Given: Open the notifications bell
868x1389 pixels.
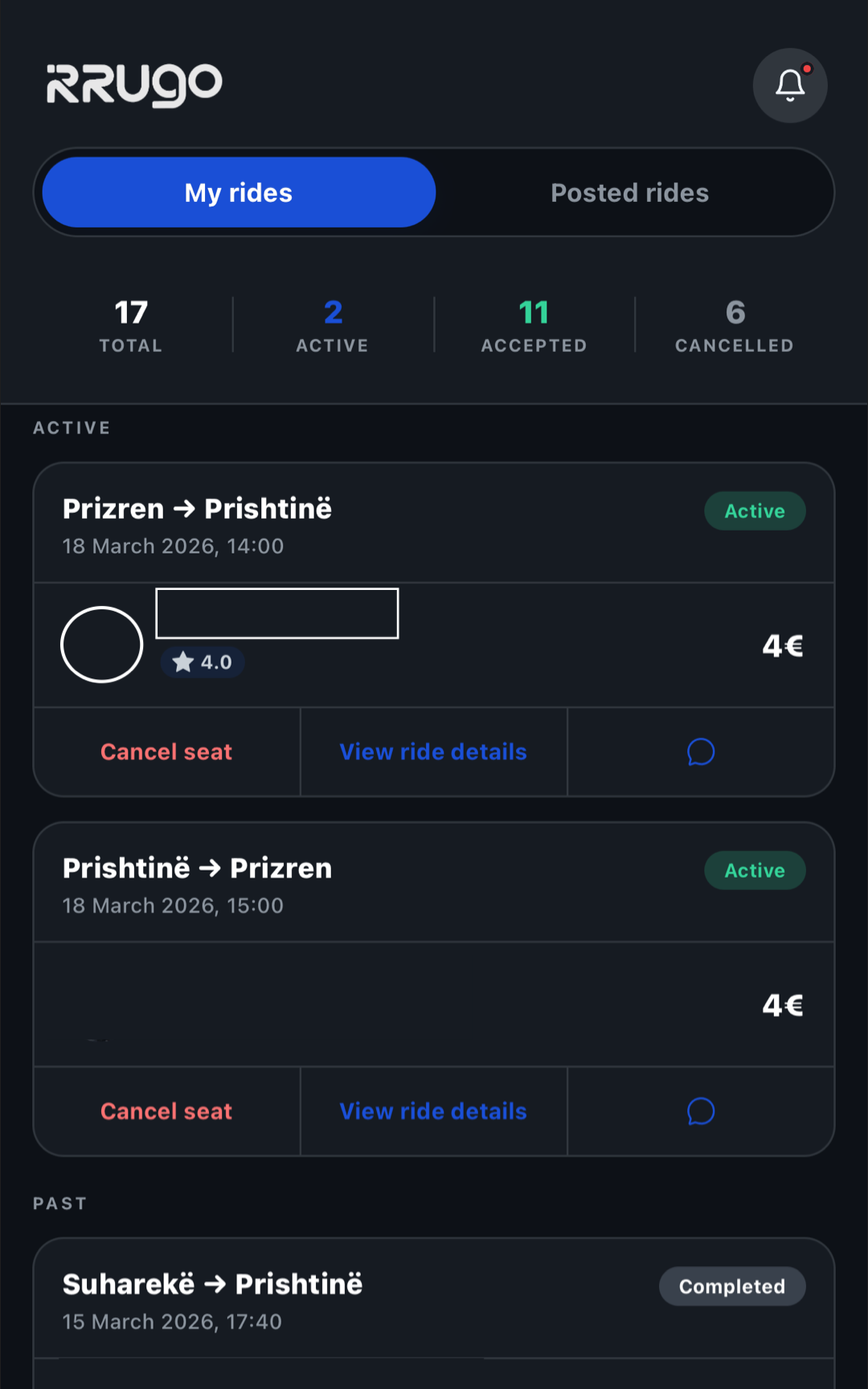Looking at the screenshot, I should [x=789, y=85].
